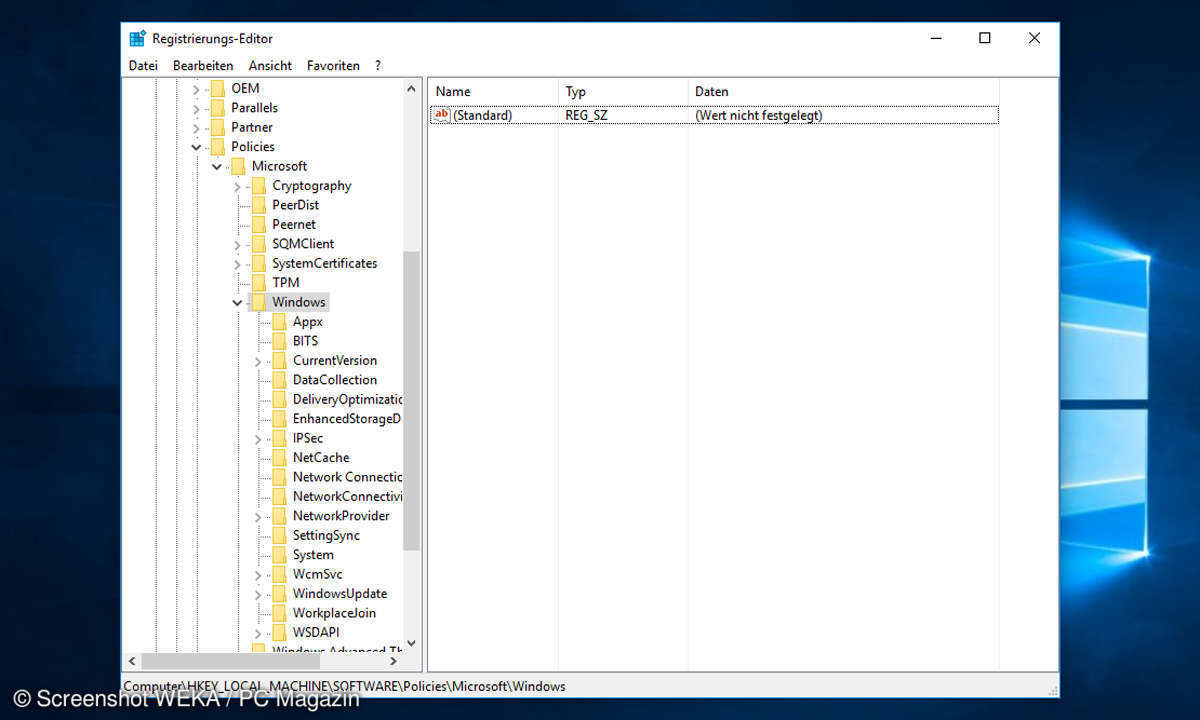Click the Registry Editor app icon in title bar

tap(138, 39)
